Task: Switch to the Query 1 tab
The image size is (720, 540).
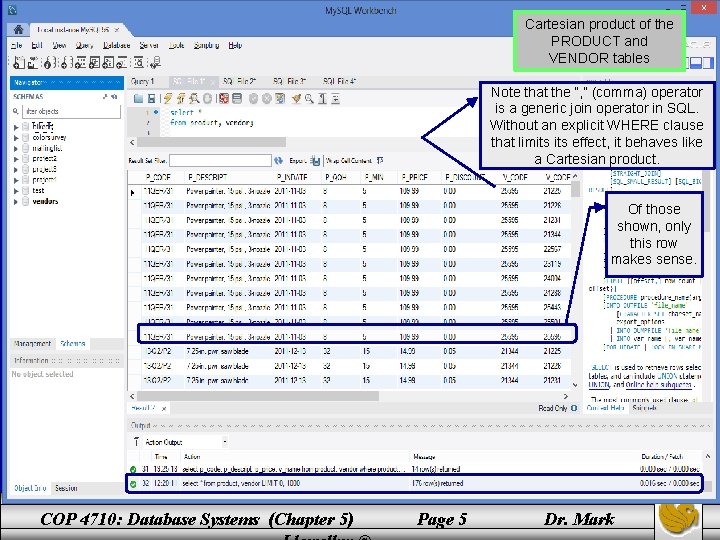Action: pos(142,81)
